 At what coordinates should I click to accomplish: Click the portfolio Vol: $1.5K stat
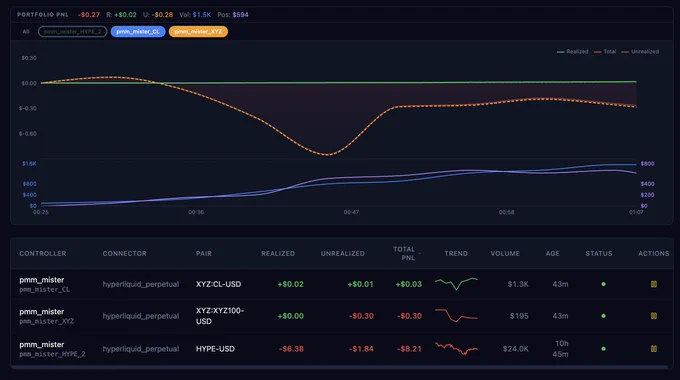click(195, 15)
